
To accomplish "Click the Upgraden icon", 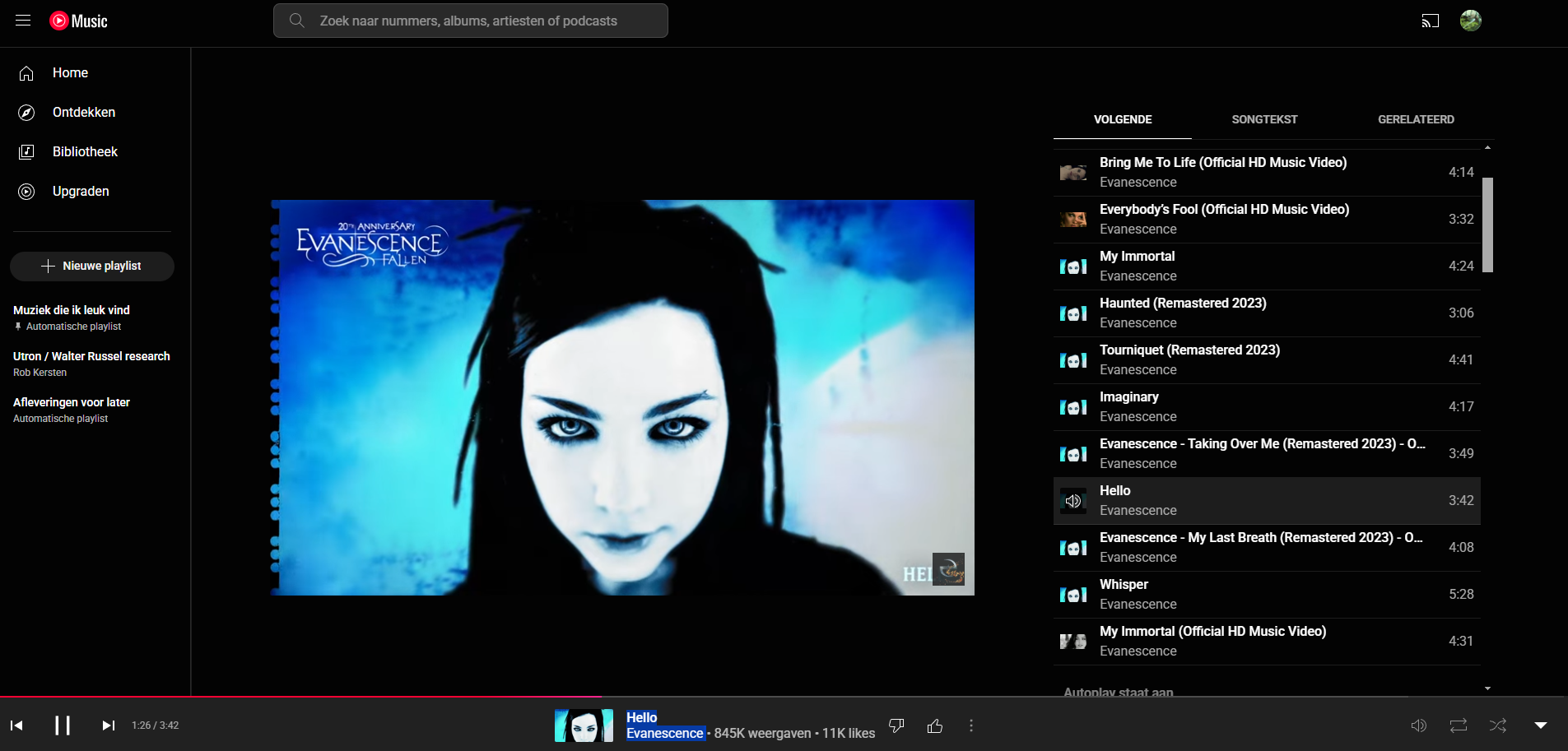I will (x=26, y=192).
